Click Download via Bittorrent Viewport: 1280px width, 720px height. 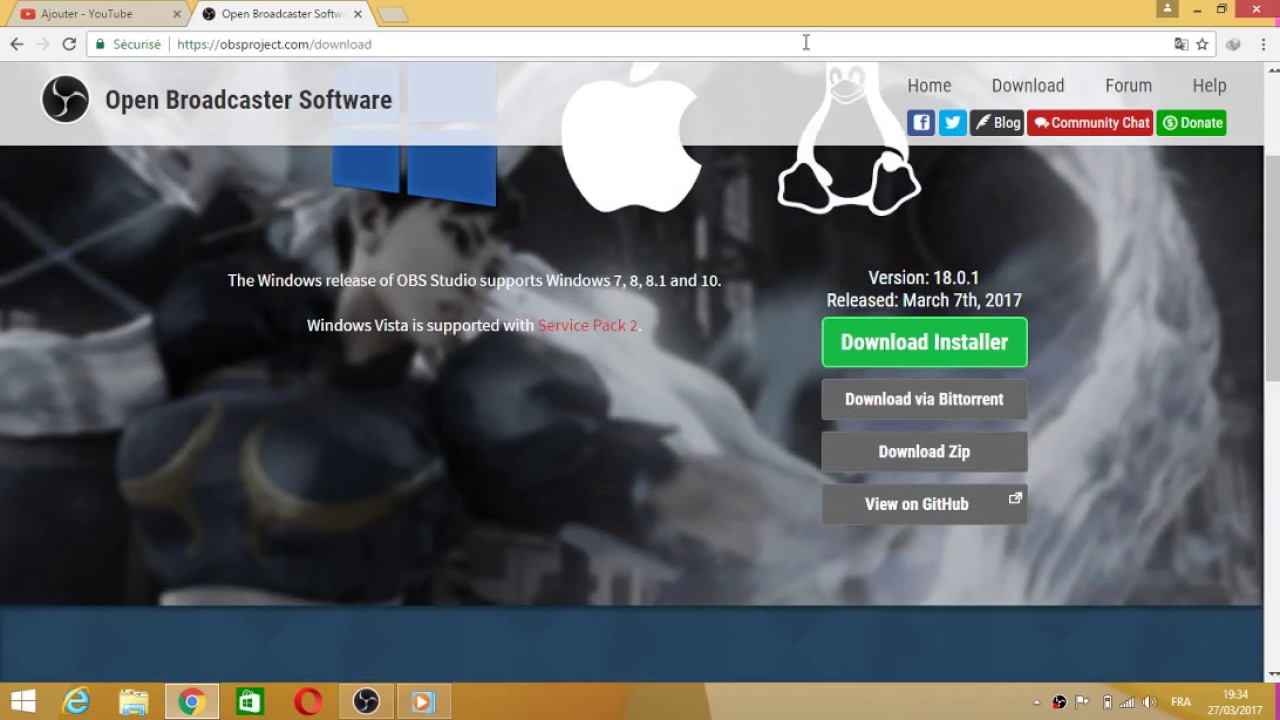(x=924, y=399)
